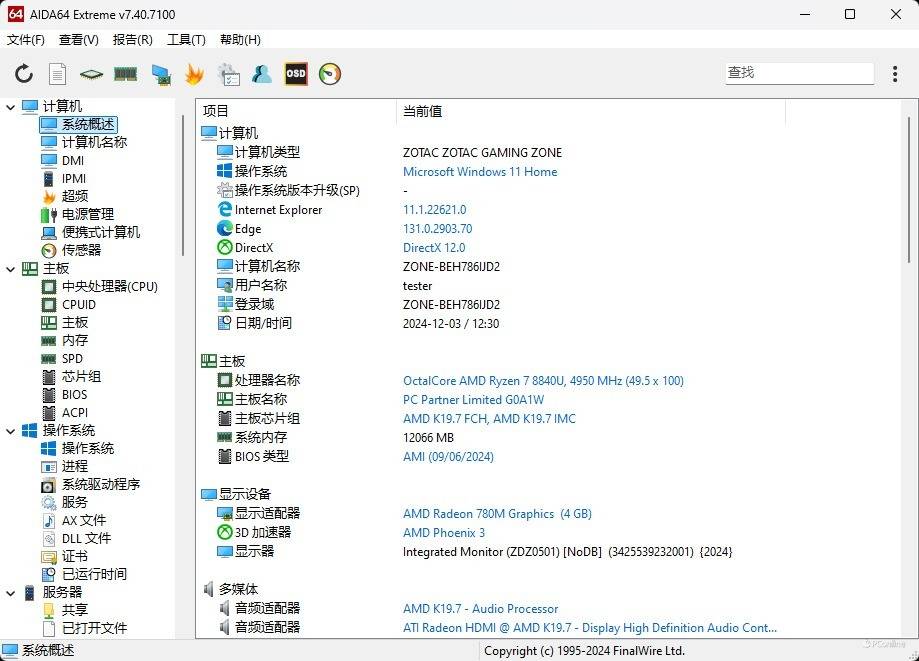Click the CPU chip toolbar icon
Image resolution: width=919 pixels, height=661 pixels.
(x=91, y=74)
